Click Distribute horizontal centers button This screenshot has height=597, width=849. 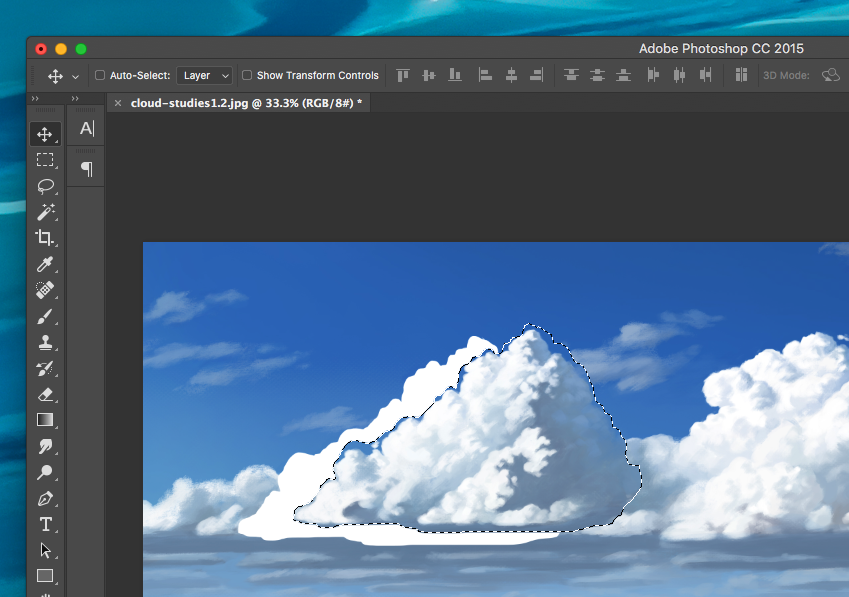coord(680,75)
